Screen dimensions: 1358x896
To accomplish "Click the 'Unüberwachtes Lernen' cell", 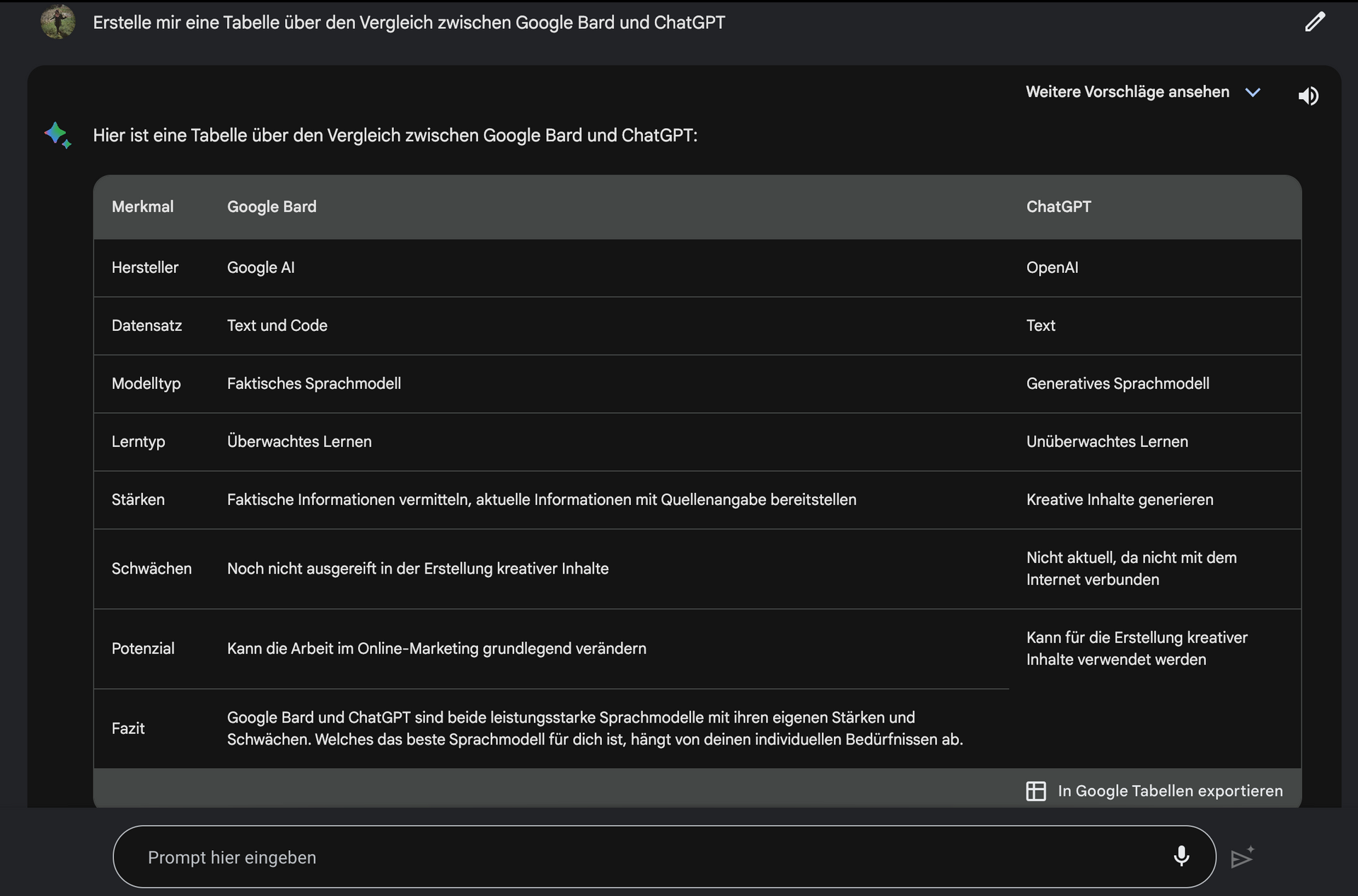I will (x=1107, y=441).
